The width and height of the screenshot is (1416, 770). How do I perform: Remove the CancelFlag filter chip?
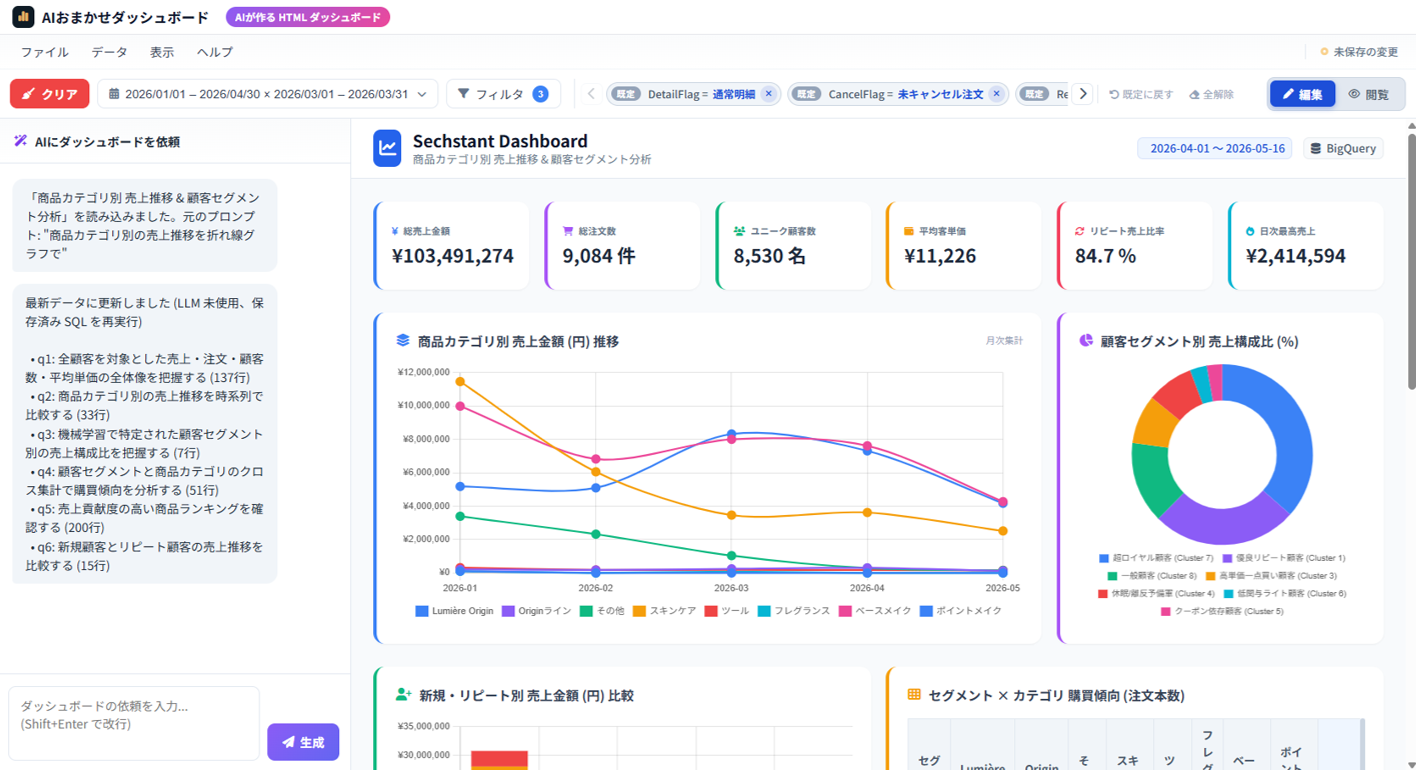pos(996,94)
